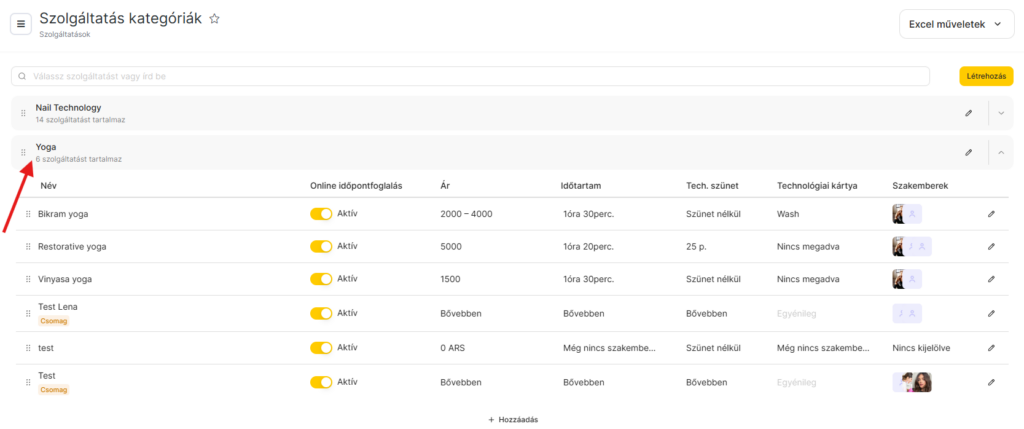Edit Test Lena package pencil icon
Screen dimensions: 1024x429
pyautogui.click(x=991, y=313)
